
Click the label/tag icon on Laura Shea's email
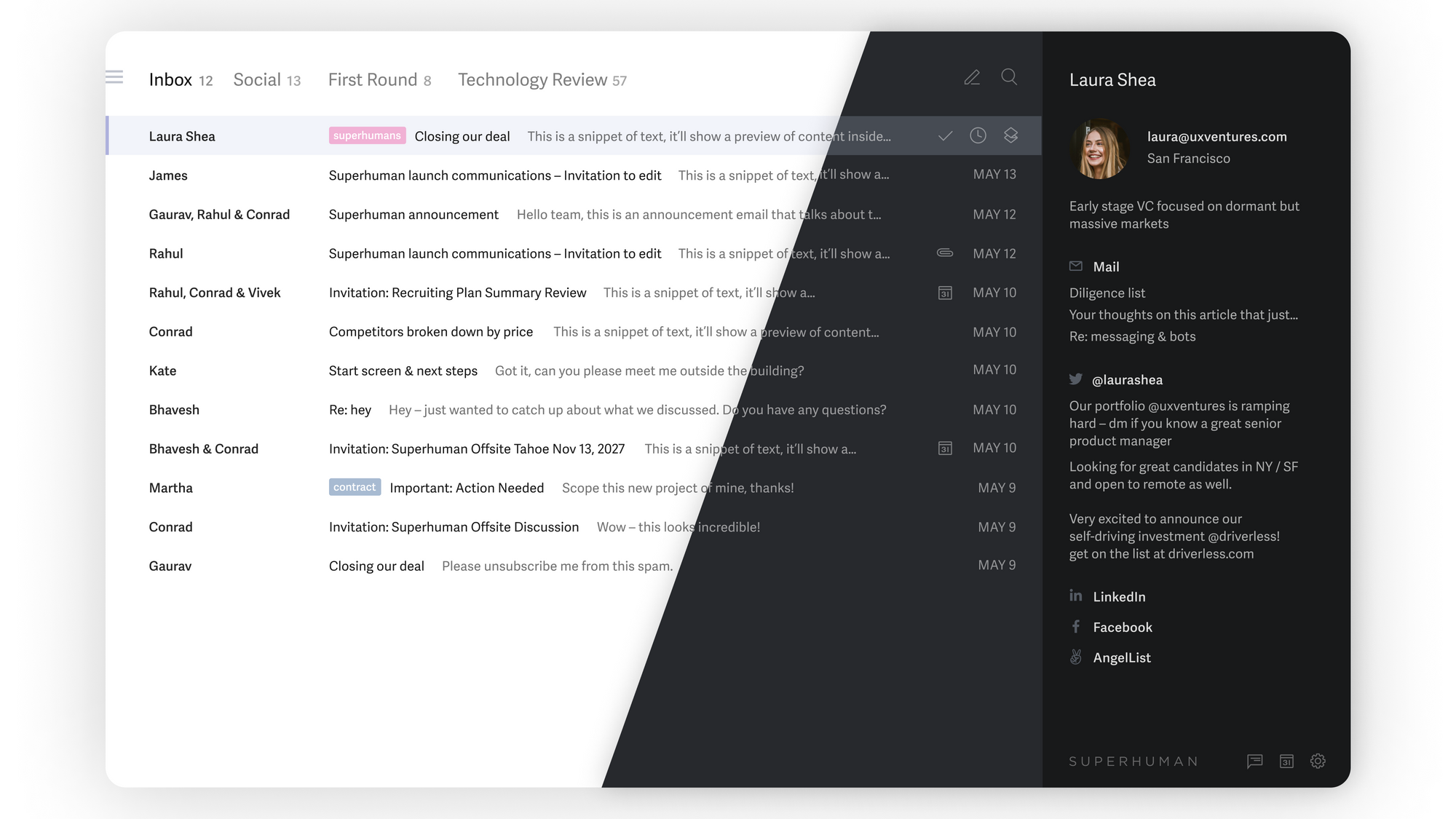(x=1010, y=136)
